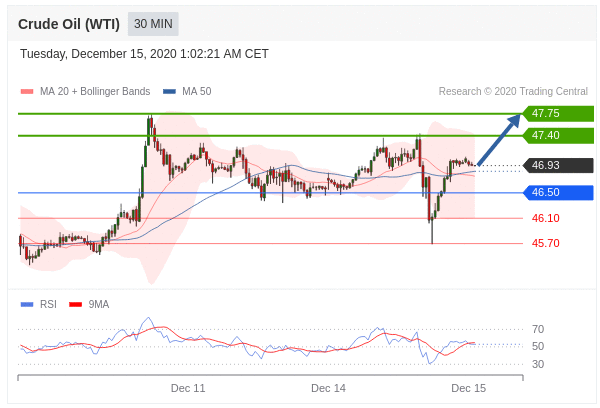Click the 30 MIN timeframe button
The width and height of the screenshot is (600, 408).
click(x=153, y=24)
